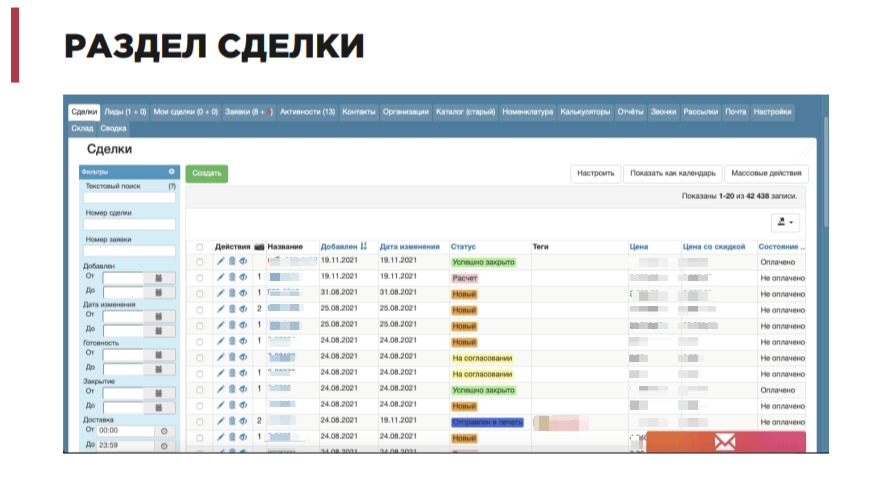Go to the Заявки tab
886x480 pixels.
point(249,112)
